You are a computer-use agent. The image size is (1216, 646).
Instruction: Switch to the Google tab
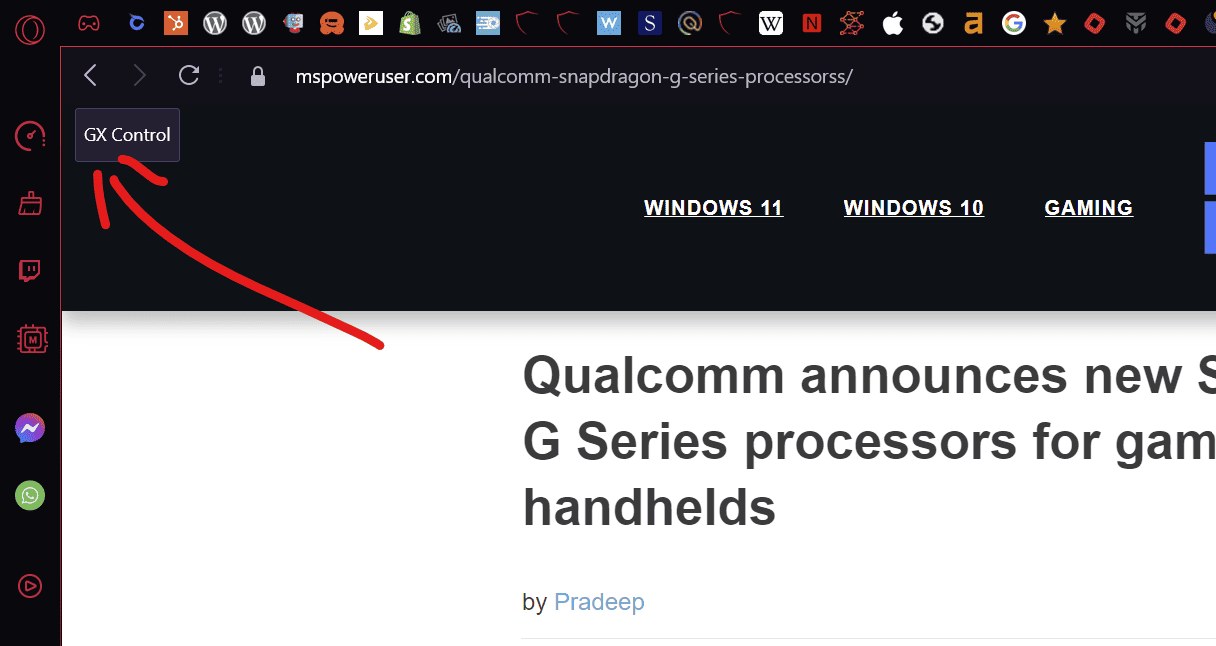[1014, 22]
